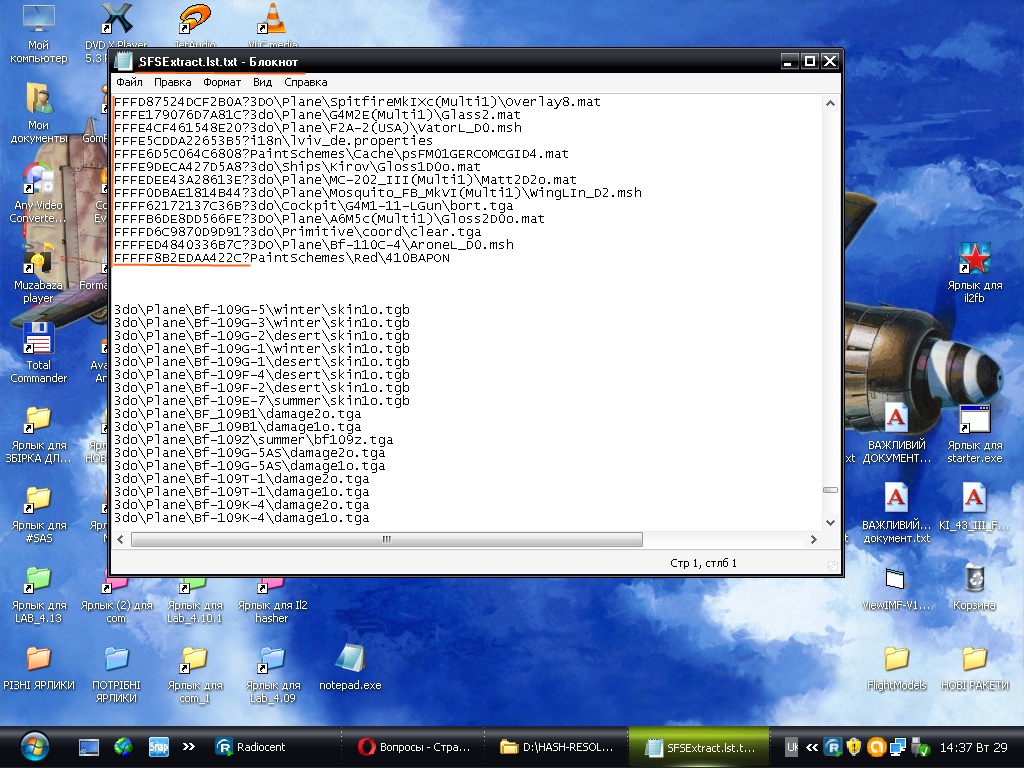The image size is (1024, 768).
Task: Open ViewIMF-V1... desktop icon
Action: [897, 588]
